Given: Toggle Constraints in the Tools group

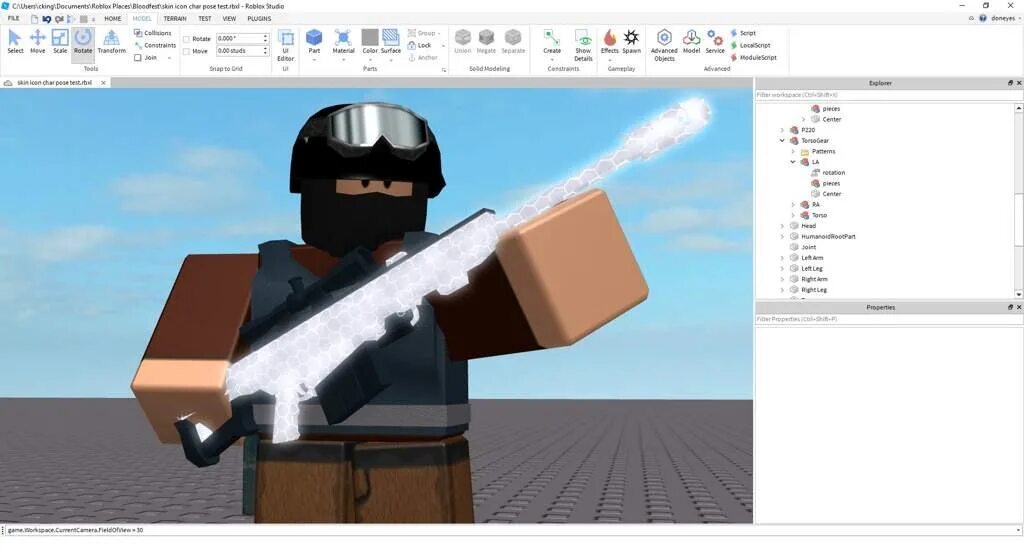Looking at the screenshot, I should tap(155, 45).
